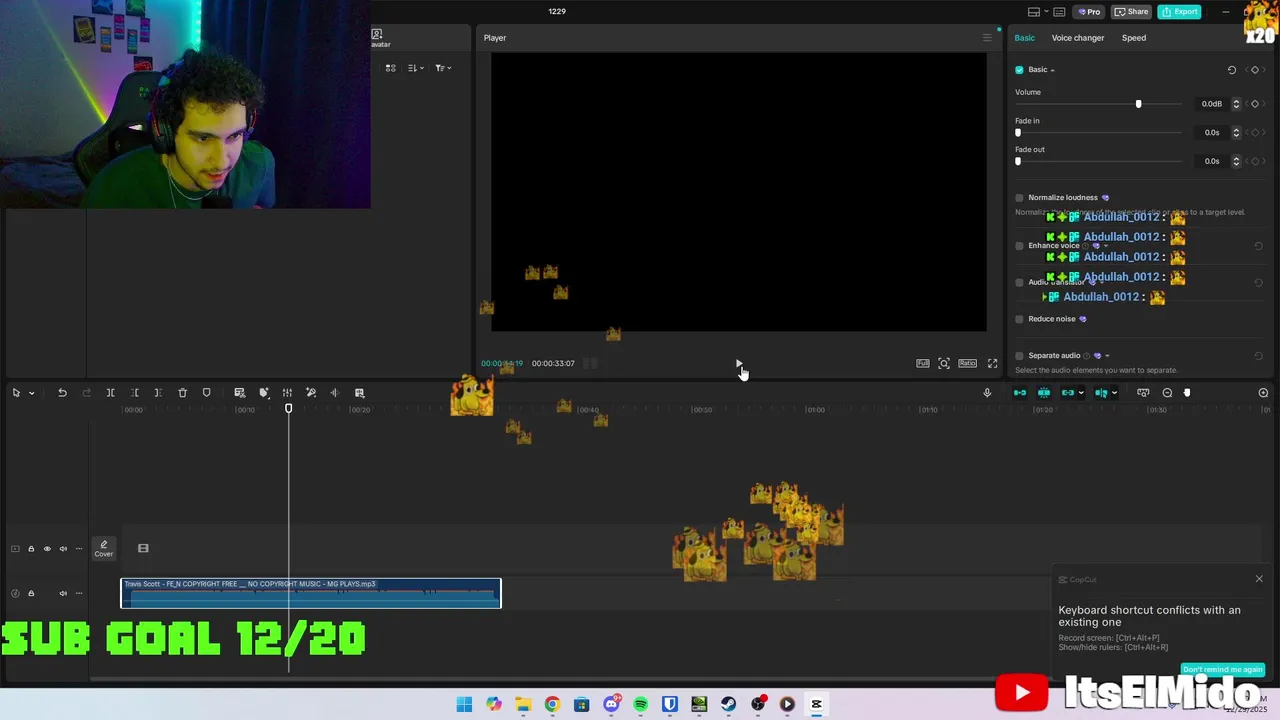Select the Travis Scott mp3 audio clip
Viewport: 1280px width, 720px height.
[x=311, y=593]
